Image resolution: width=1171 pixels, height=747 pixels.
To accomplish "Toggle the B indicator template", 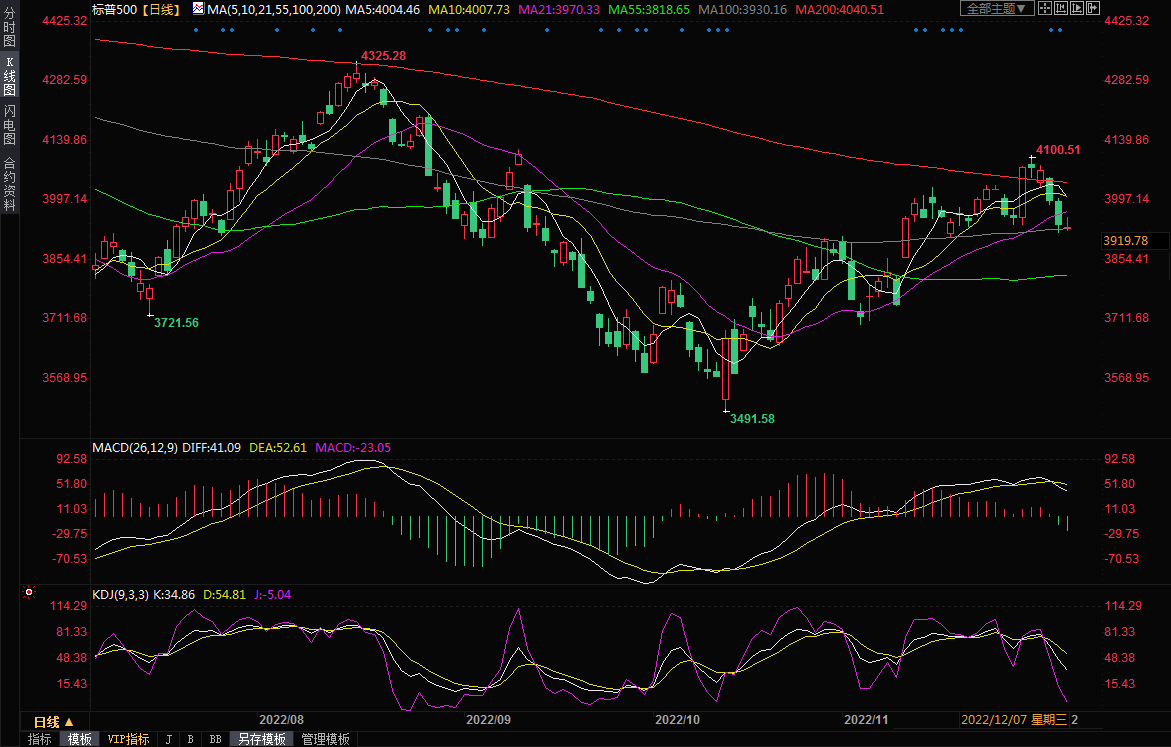I will coord(190,739).
